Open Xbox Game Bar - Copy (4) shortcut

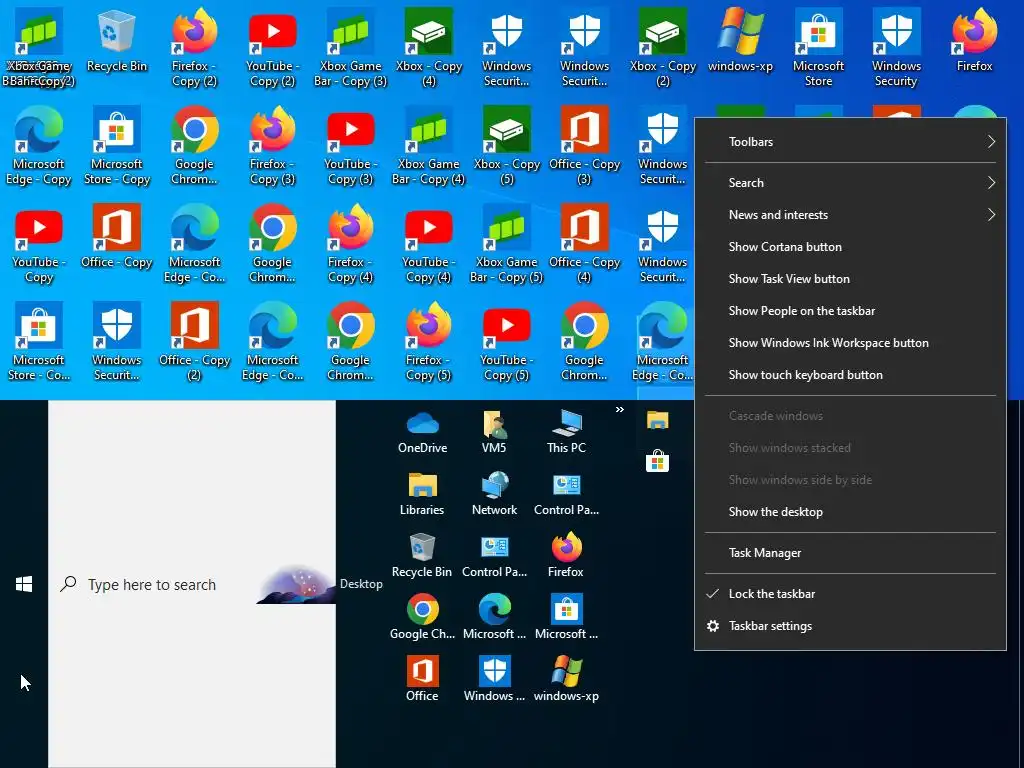coord(428,145)
